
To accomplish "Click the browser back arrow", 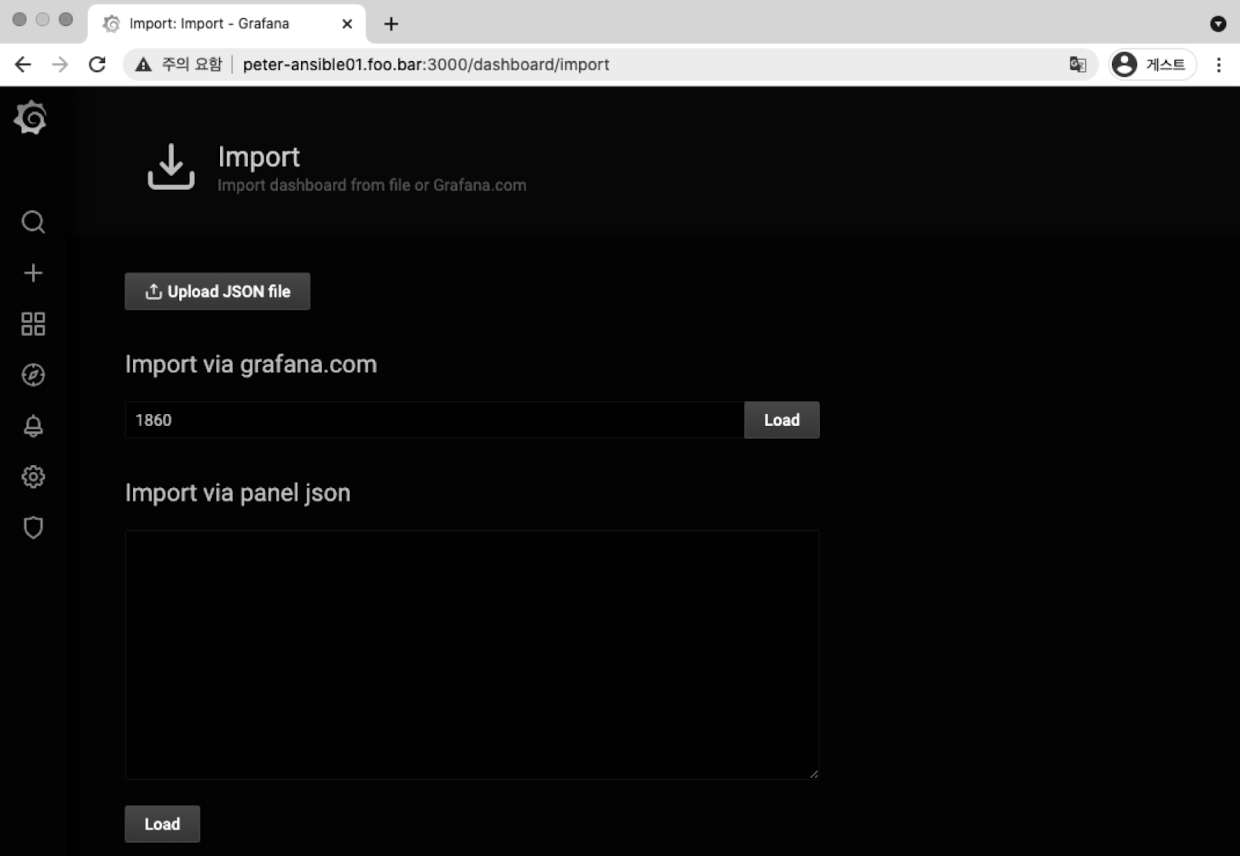I will coord(23,65).
